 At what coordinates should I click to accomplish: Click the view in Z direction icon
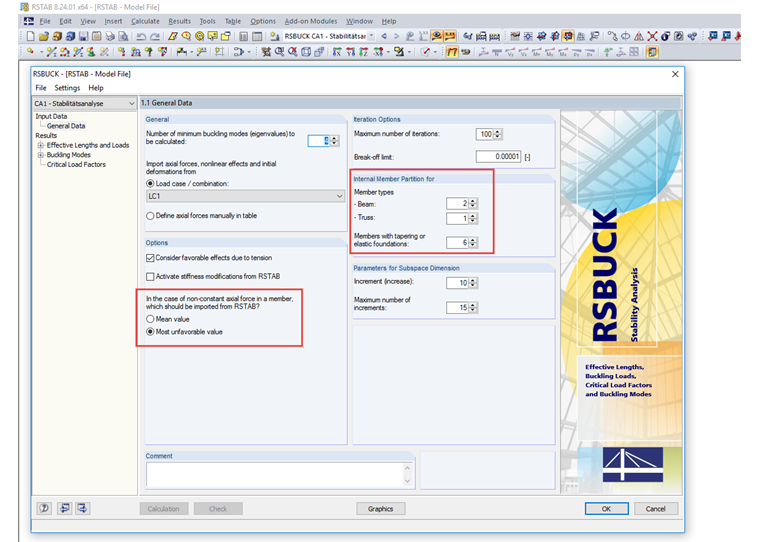[364, 52]
